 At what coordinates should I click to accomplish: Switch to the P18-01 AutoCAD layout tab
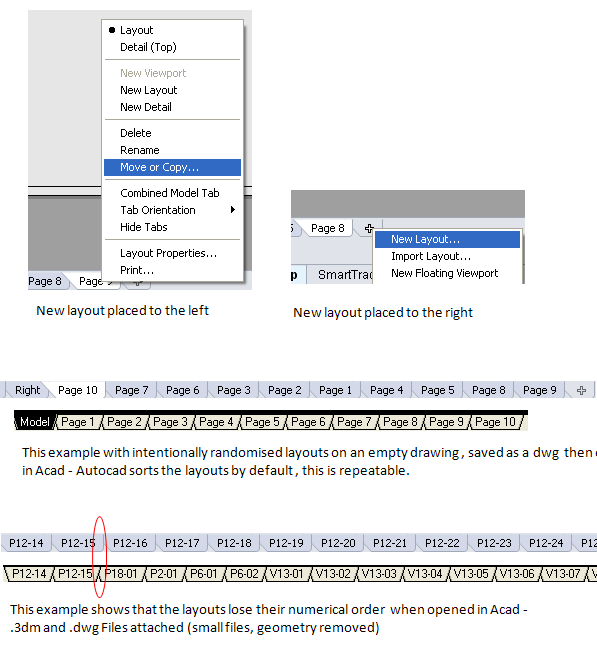(120, 574)
